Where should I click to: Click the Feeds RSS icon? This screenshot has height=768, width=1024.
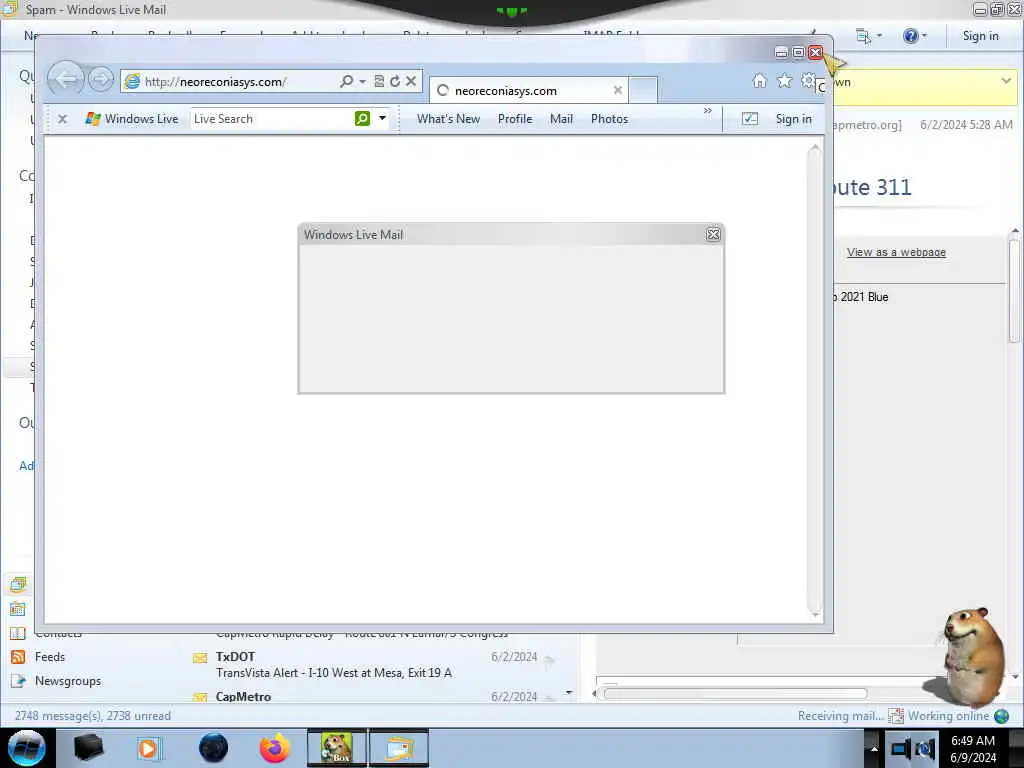[18, 657]
